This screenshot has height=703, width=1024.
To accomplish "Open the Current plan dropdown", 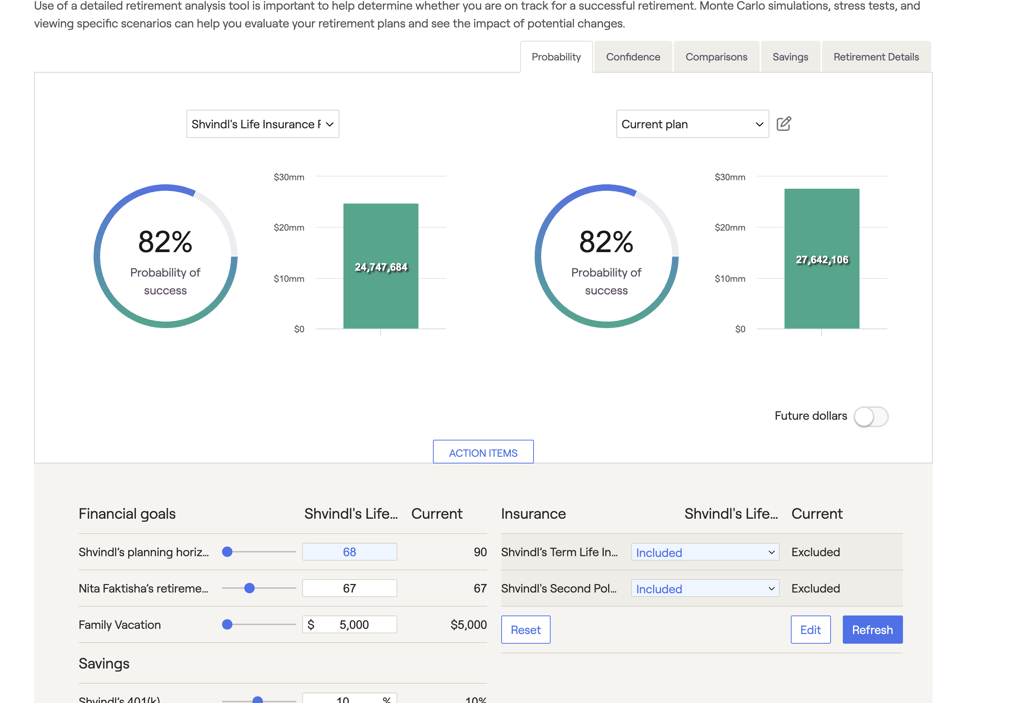I will coord(692,124).
